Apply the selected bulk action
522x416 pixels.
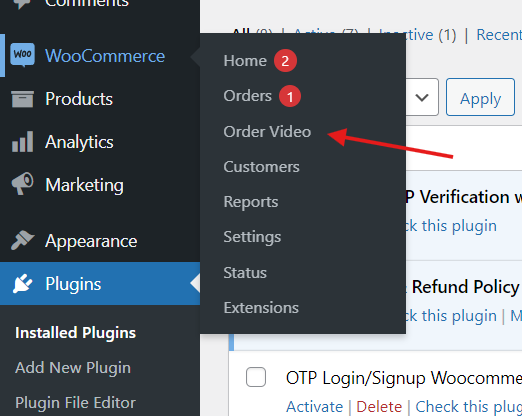[x=480, y=97]
